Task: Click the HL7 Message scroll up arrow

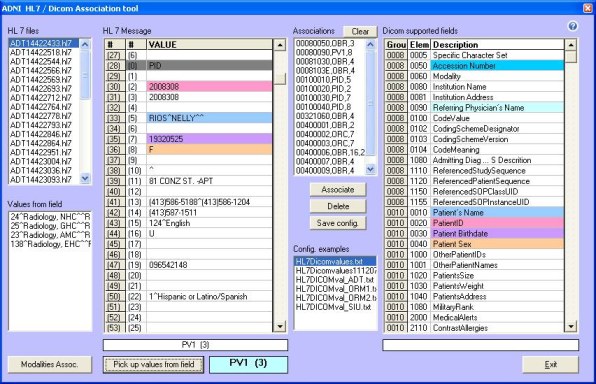Action: (280, 45)
